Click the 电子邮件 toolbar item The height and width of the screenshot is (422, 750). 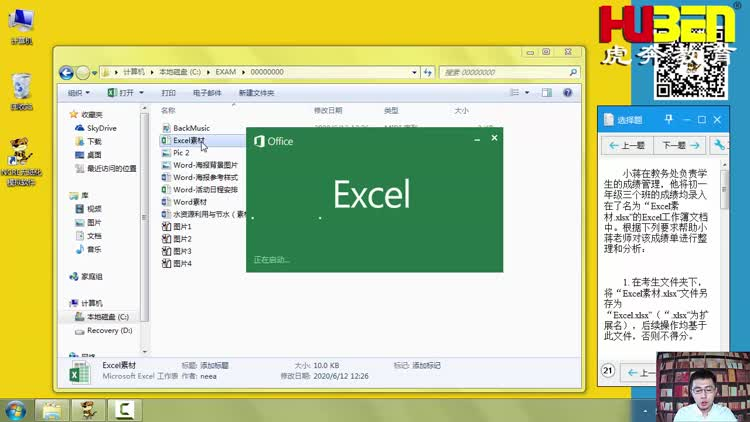point(207,92)
